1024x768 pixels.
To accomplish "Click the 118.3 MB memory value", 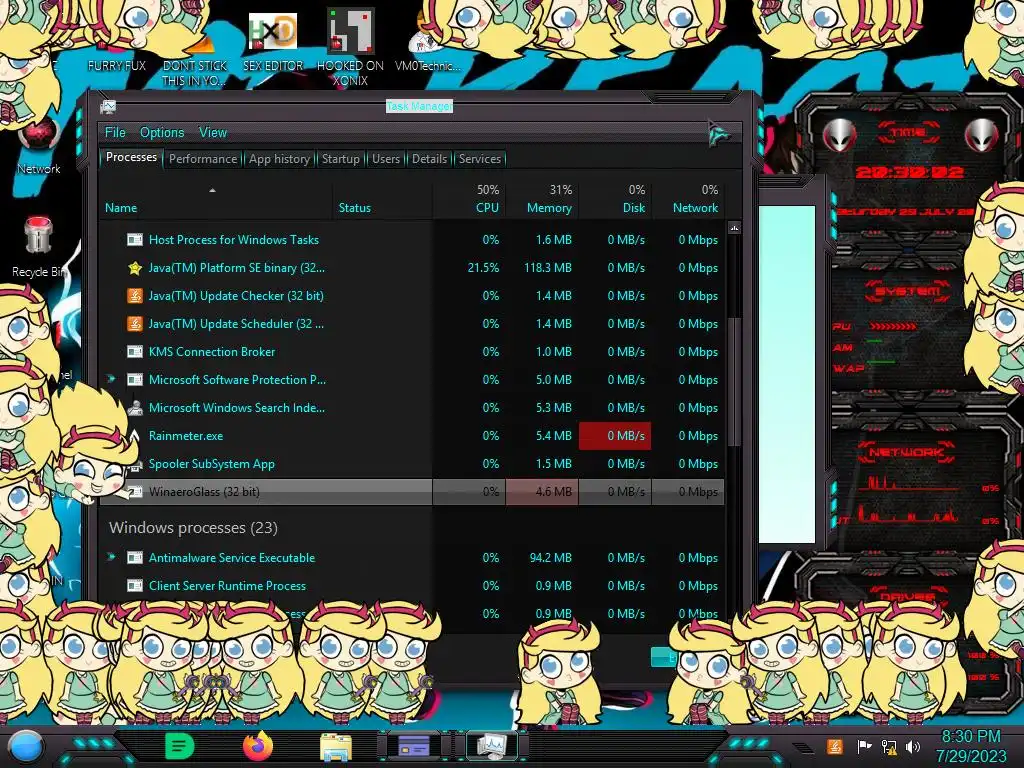I will [548, 268].
